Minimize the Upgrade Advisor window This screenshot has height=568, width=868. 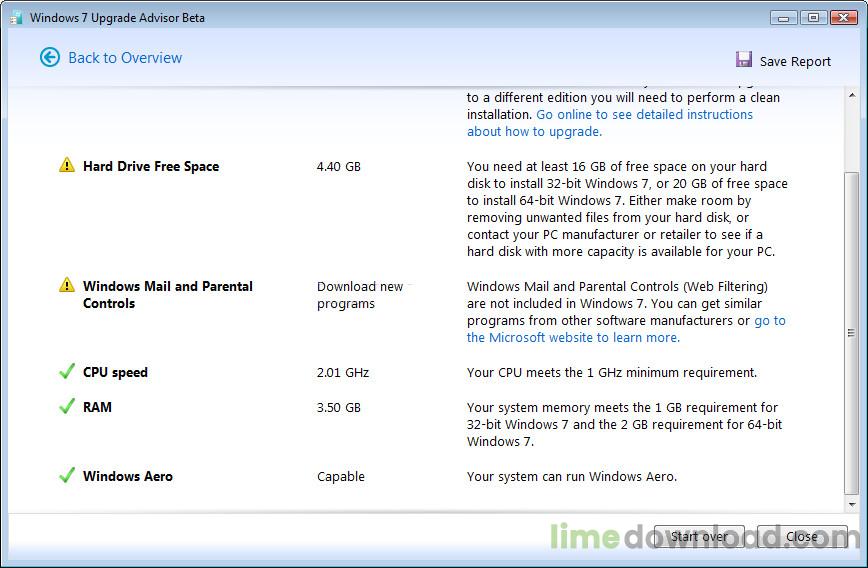tap(783, 18)
